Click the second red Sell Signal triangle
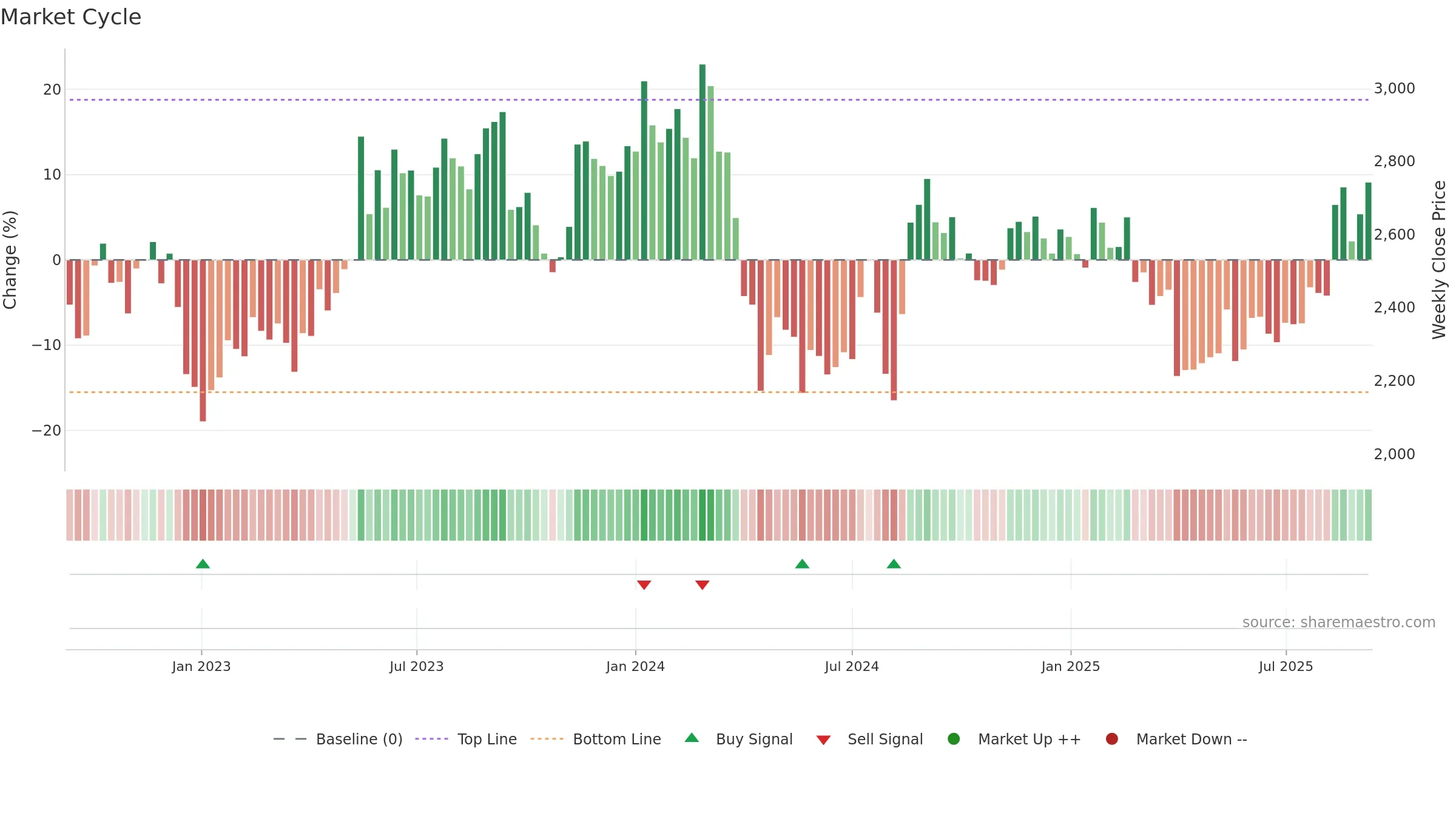The height and width of the screenshot is (819, 1456). coord(703,585)
